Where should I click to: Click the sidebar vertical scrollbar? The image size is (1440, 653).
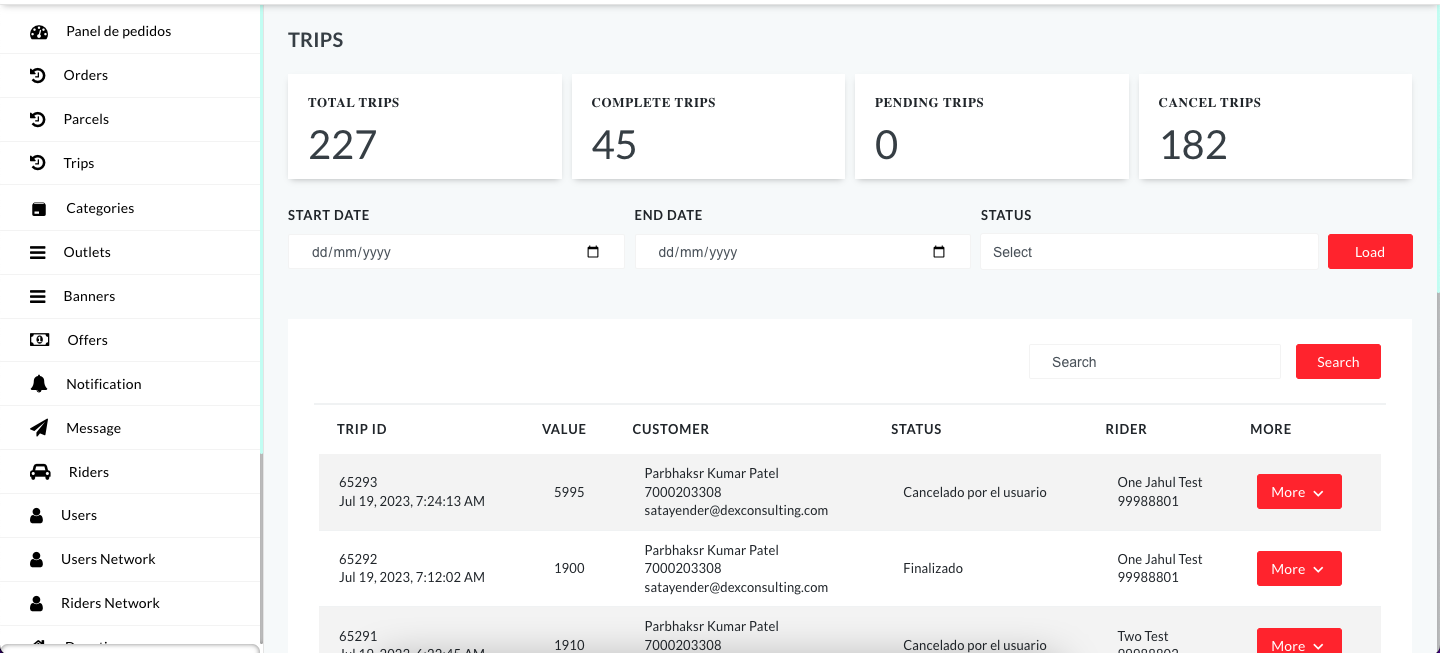pyautogui.click(x=261, y=548)
